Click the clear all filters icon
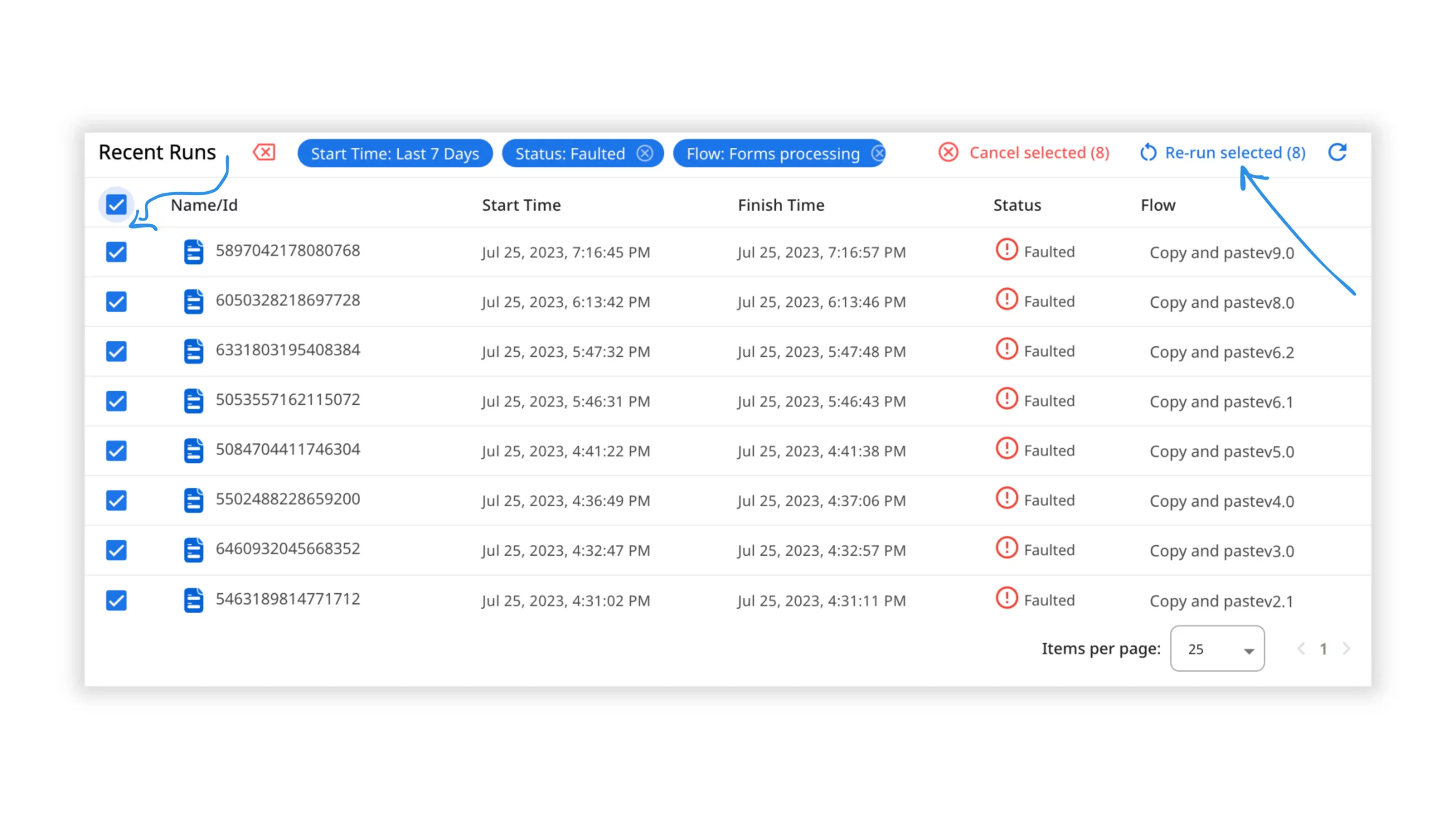 click(264, 152)
